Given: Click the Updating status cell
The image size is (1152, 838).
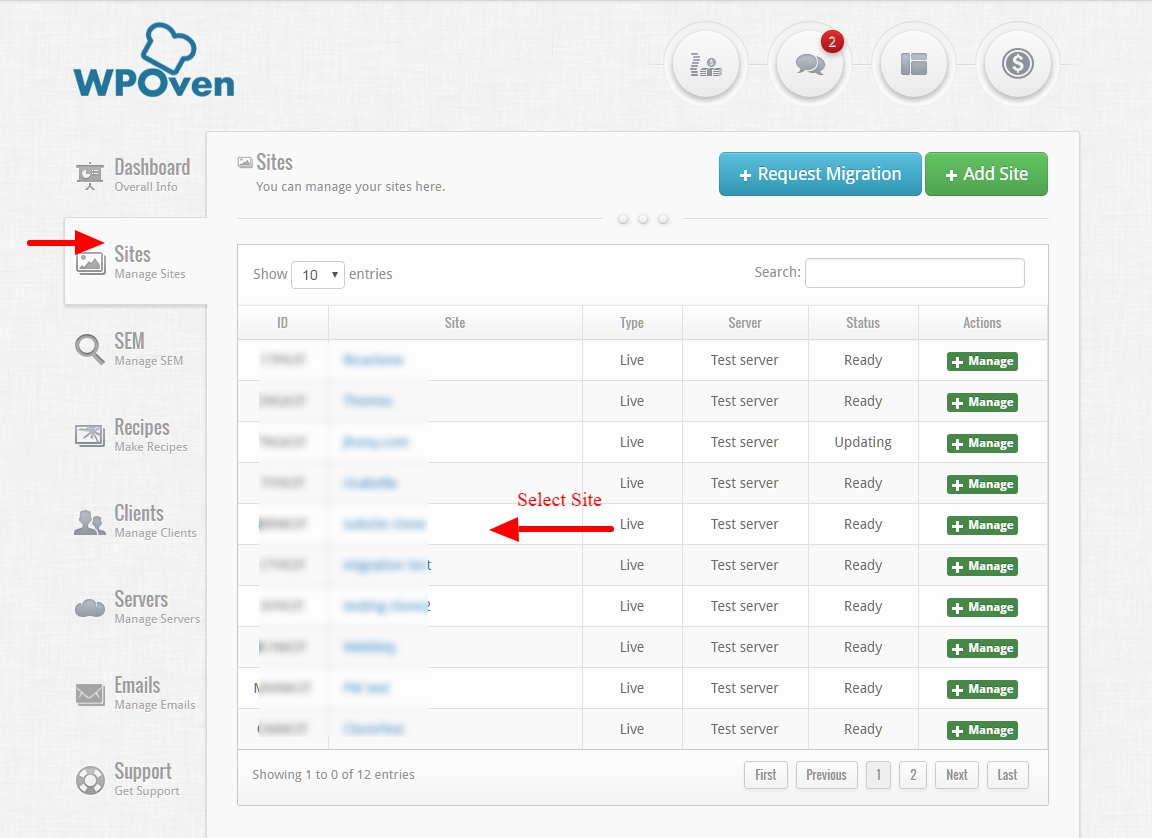Looking at the screenshot, I should (x=863, y=442).
